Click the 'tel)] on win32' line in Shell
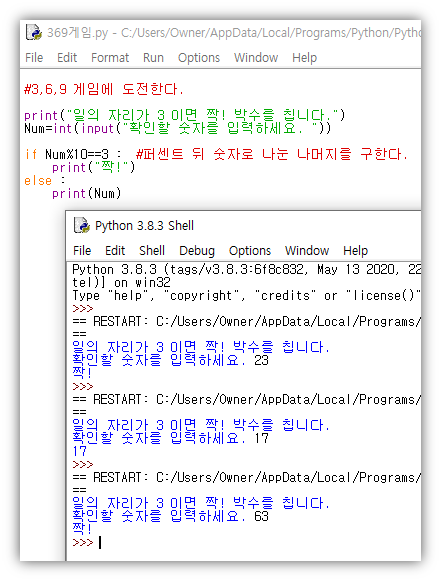This screenshot has width=441, height=581. coord(122,283)
